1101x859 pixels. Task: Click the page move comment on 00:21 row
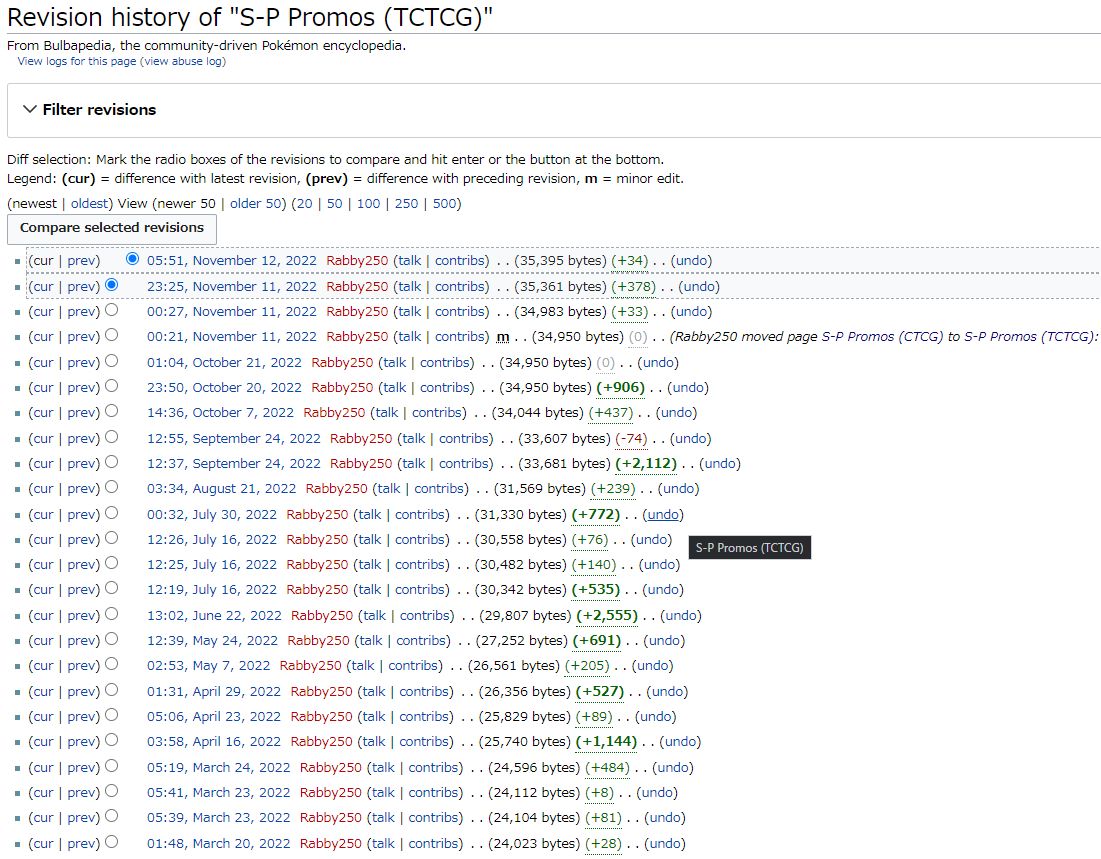click(884, 337)
